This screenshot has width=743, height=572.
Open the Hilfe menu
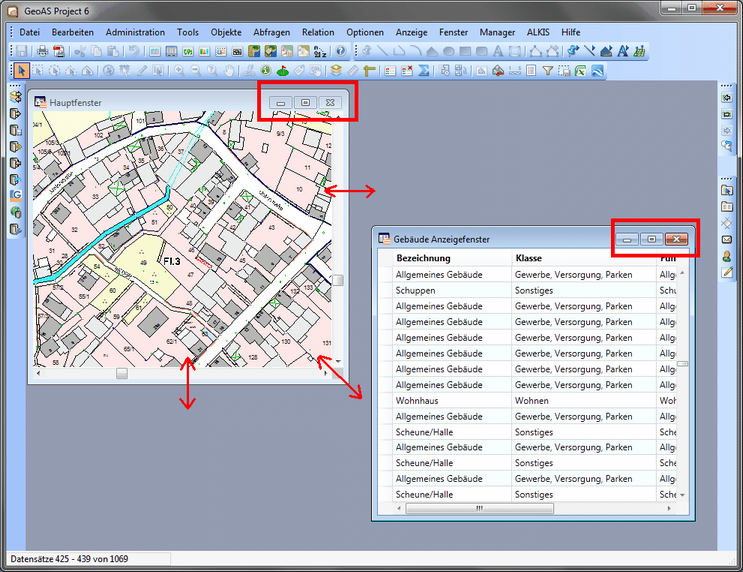(x=571, y=32)
